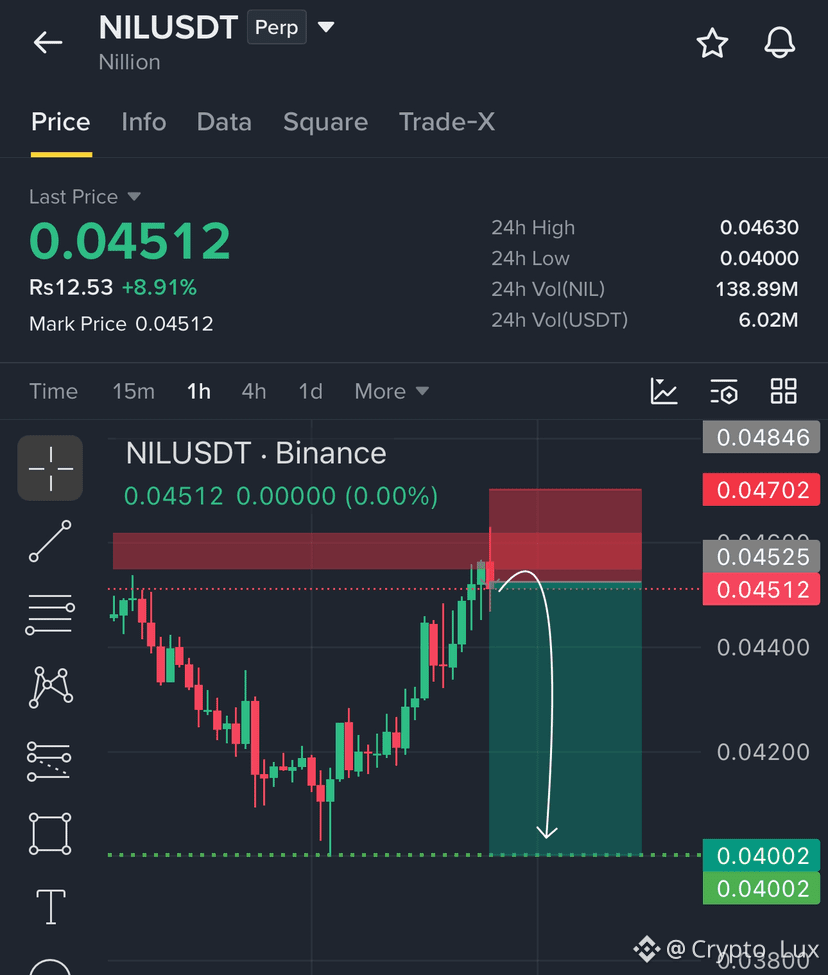Image resolution: width=828 pixels, height=975 pixels.
Task: Select the Text annotation tool
Action: coord(50,906)
